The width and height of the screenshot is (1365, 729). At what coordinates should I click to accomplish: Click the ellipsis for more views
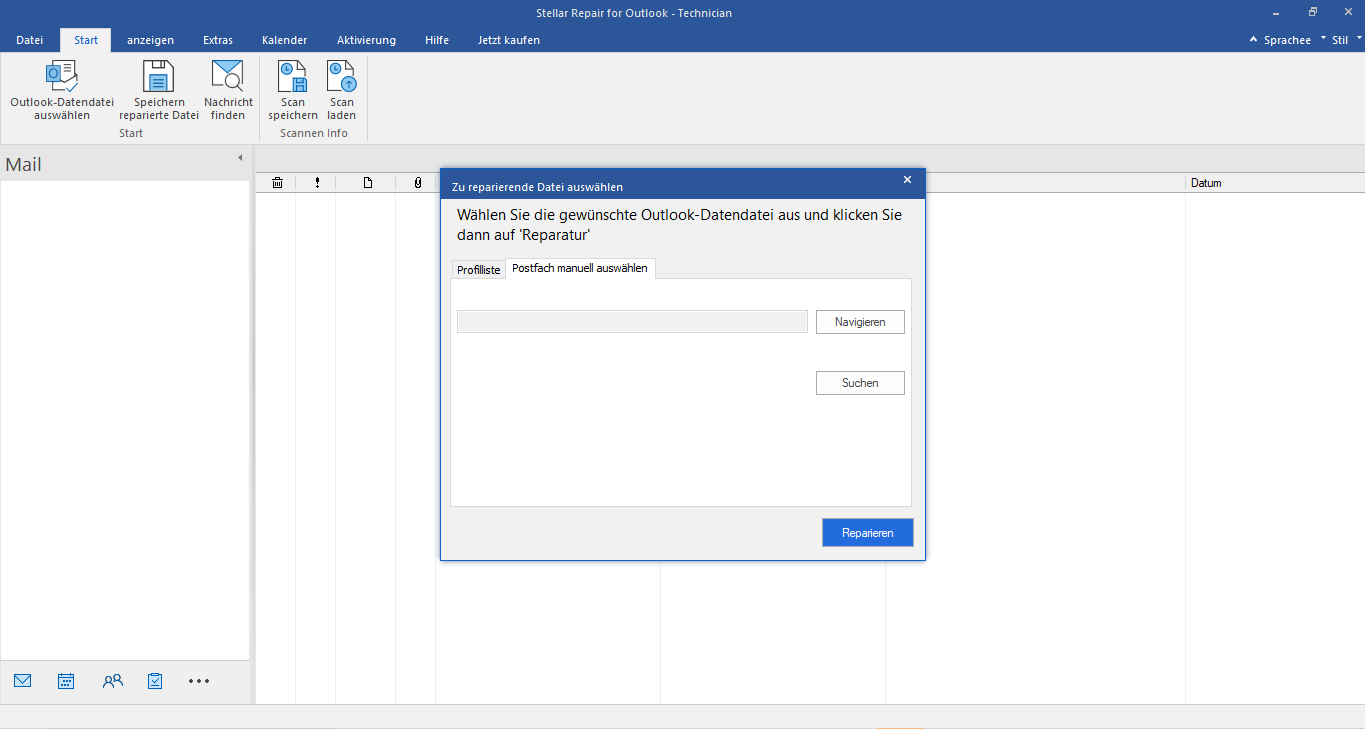[x=198, y=681]
